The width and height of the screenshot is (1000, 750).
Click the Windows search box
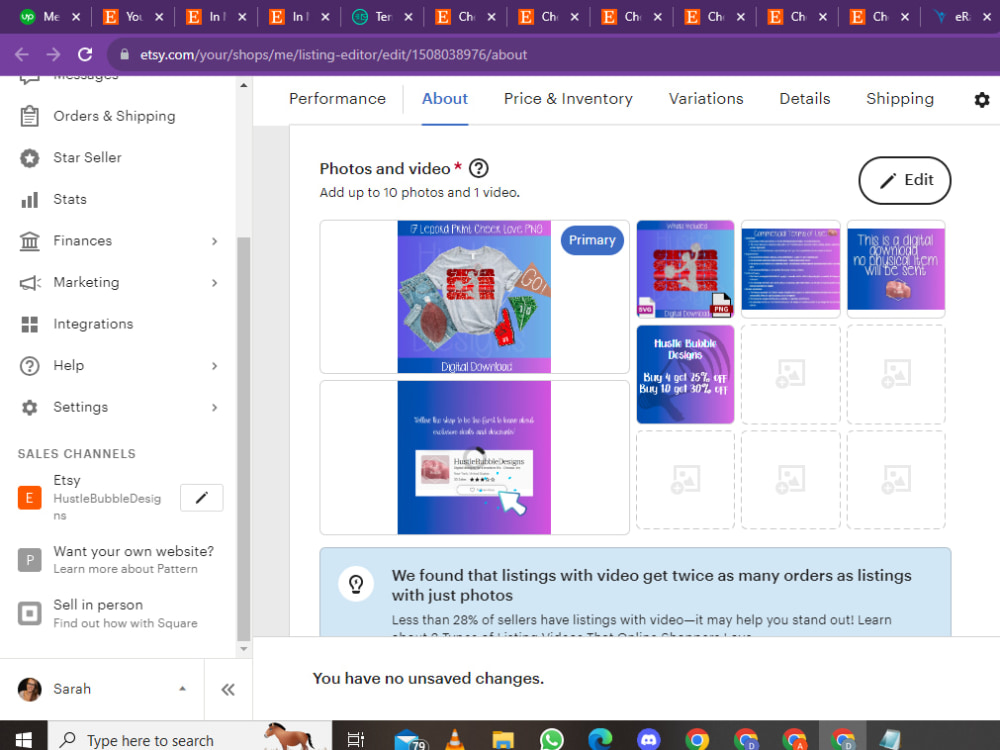pos(190,740)
